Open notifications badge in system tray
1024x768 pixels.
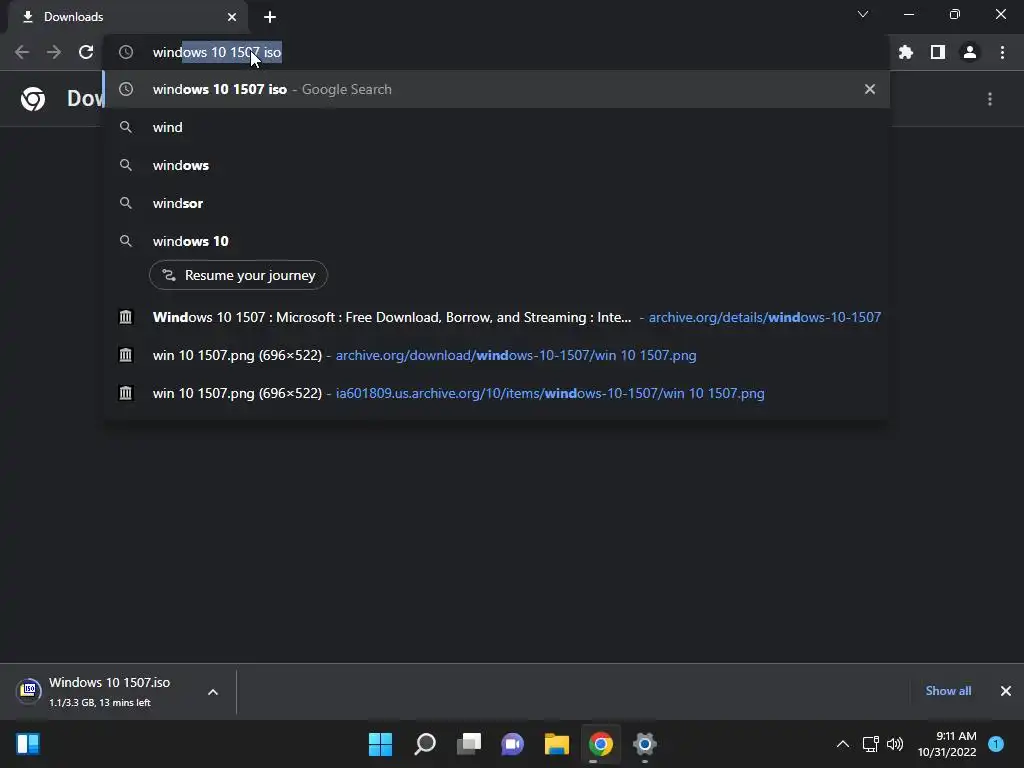click(996, 744)
